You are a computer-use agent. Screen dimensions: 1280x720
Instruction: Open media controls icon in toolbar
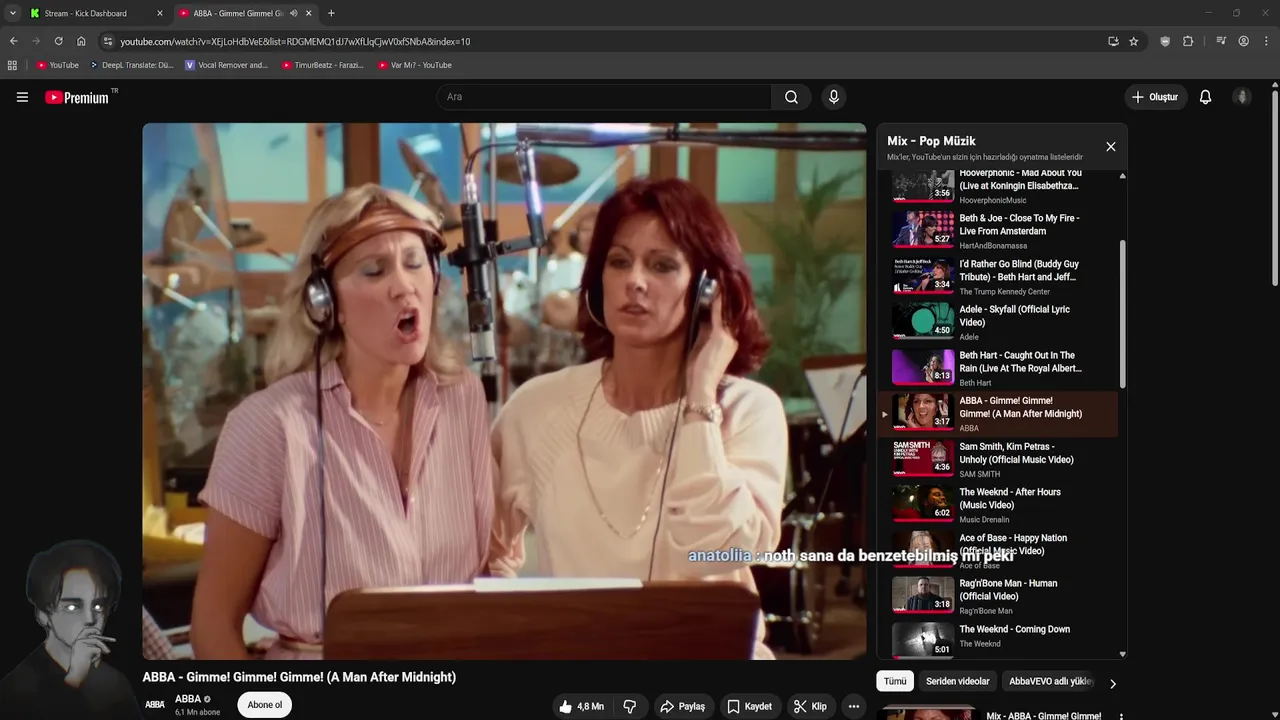coord(1221,41)
